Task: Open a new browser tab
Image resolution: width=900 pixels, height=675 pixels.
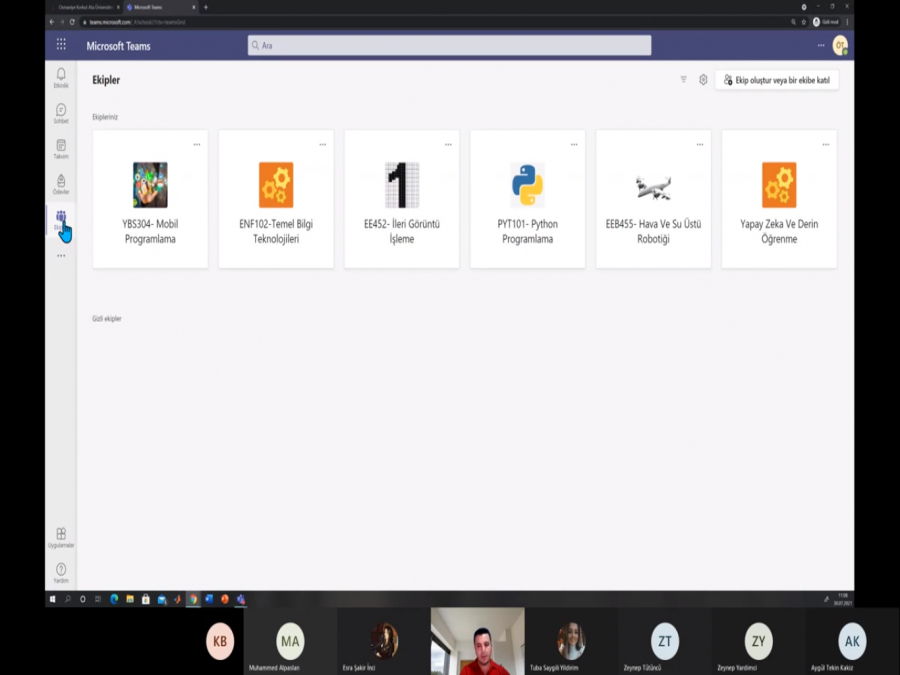Action: point(205,7)
